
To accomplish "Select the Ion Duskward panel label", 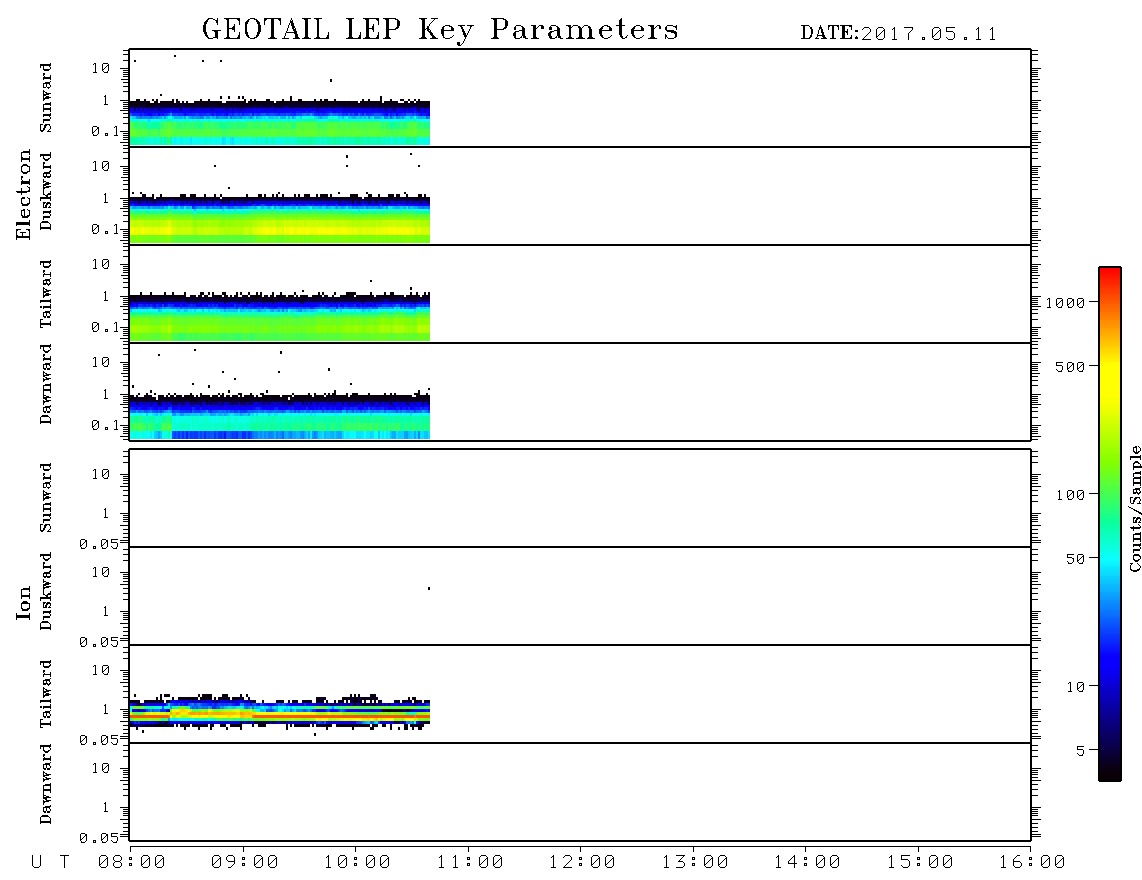I will click(x=46, y=591).
